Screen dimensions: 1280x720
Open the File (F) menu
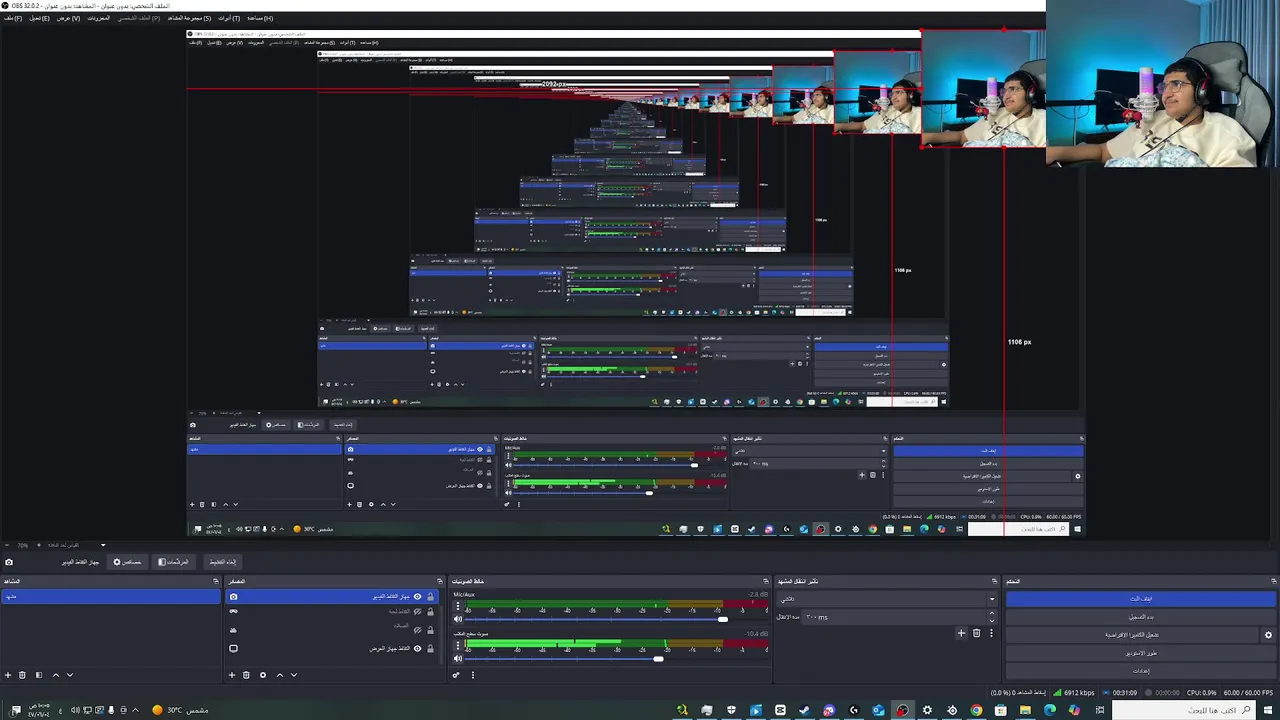[12, 18]
